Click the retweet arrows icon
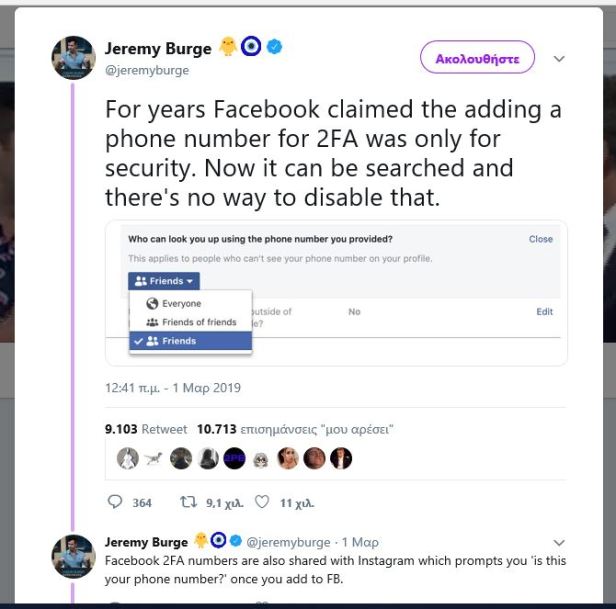Viewport: 616px width, 609px height. [184, 502]
